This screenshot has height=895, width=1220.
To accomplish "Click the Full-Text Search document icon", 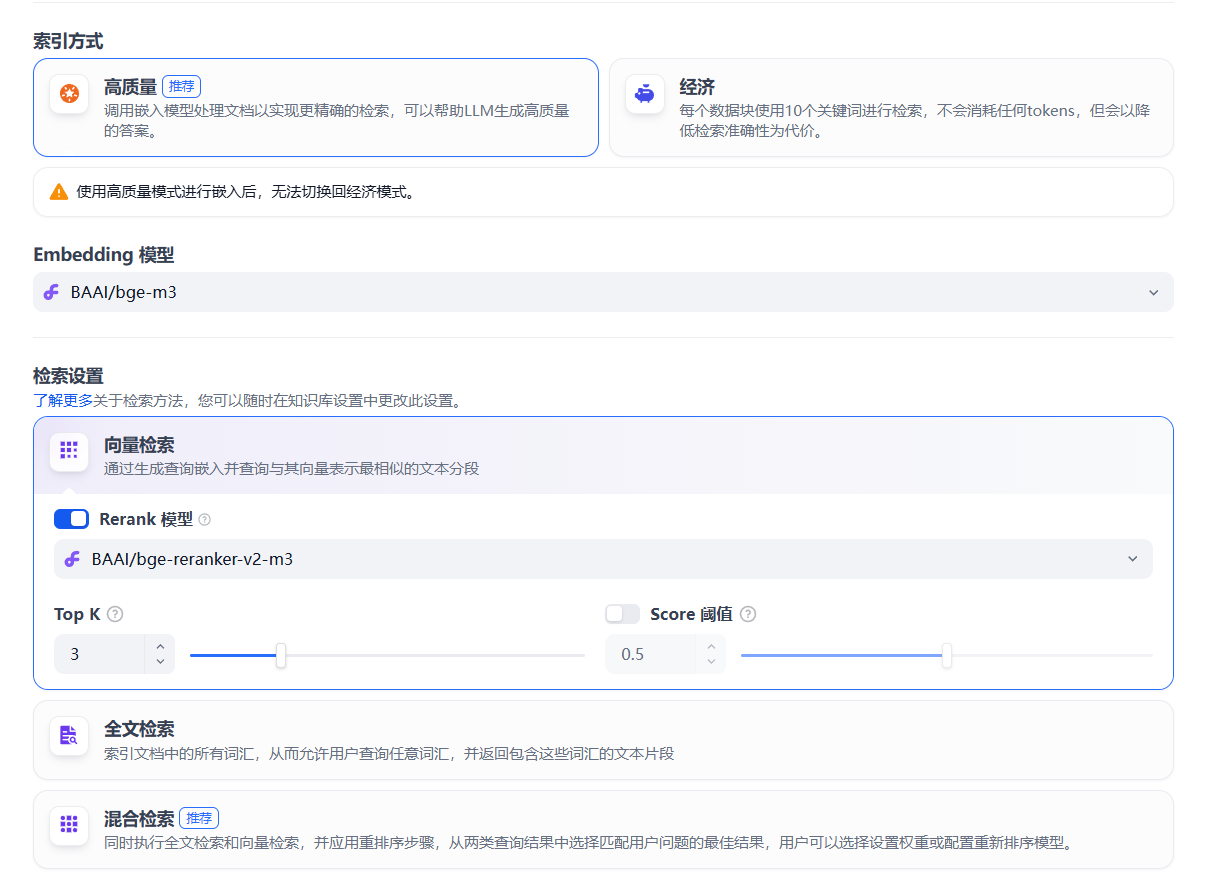I will pos(69,736).
